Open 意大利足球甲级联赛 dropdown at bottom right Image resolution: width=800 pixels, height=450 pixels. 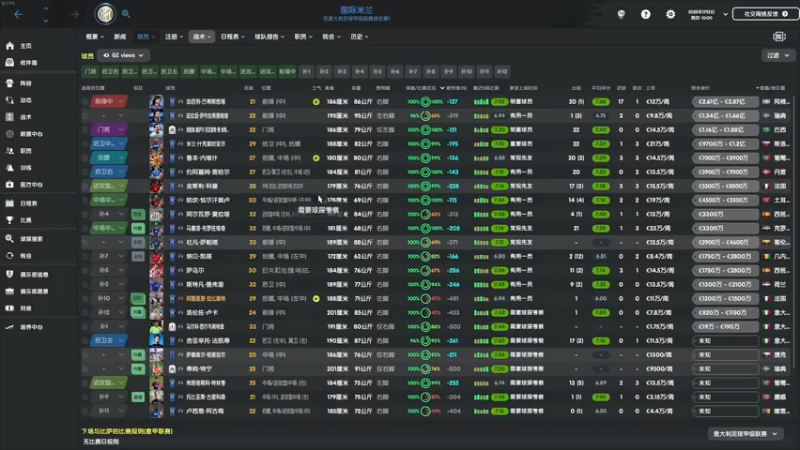click(x=745, y=434)
